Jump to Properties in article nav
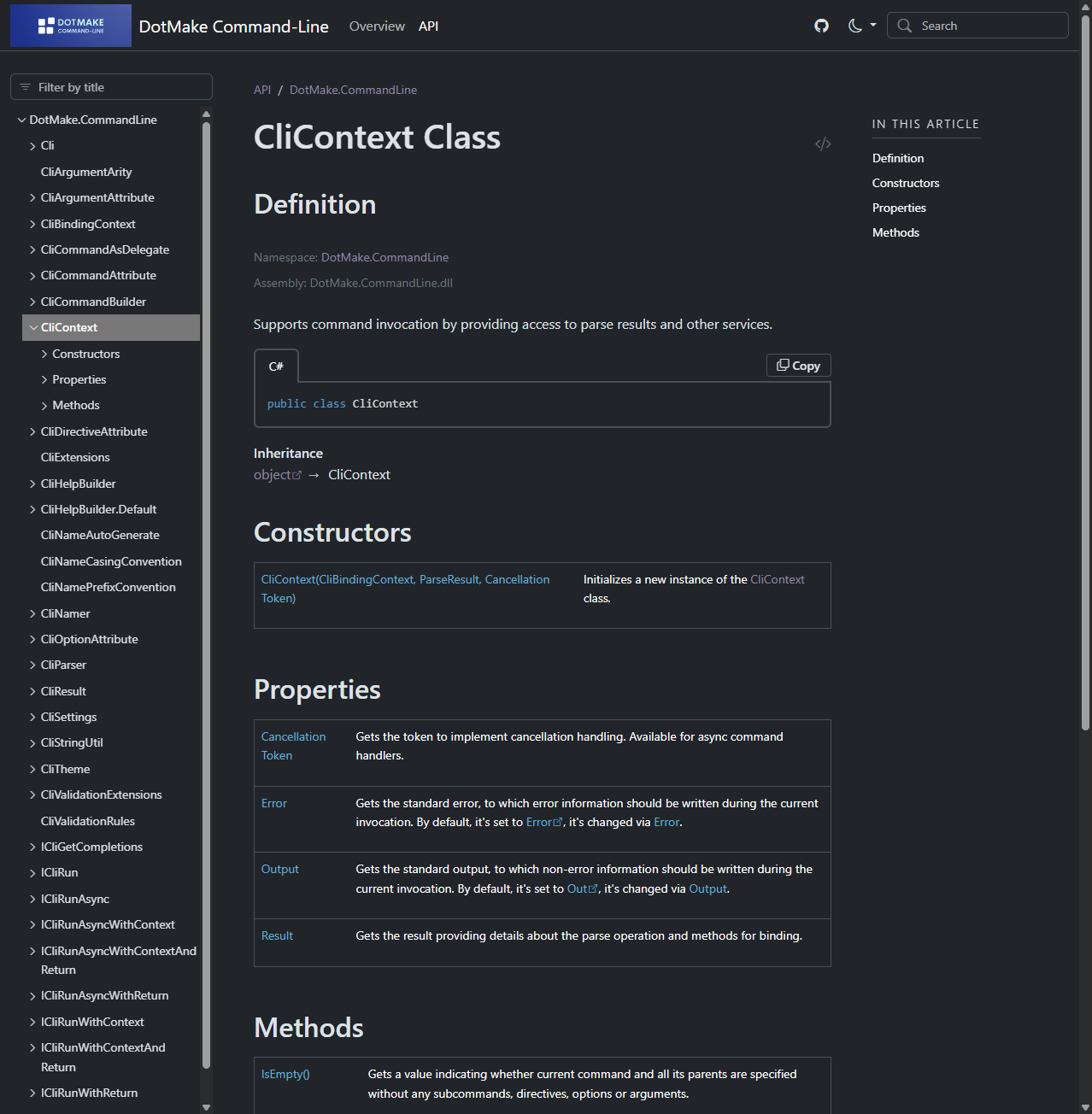Viewport: 1092px width, 1114px height. [899, 208]
